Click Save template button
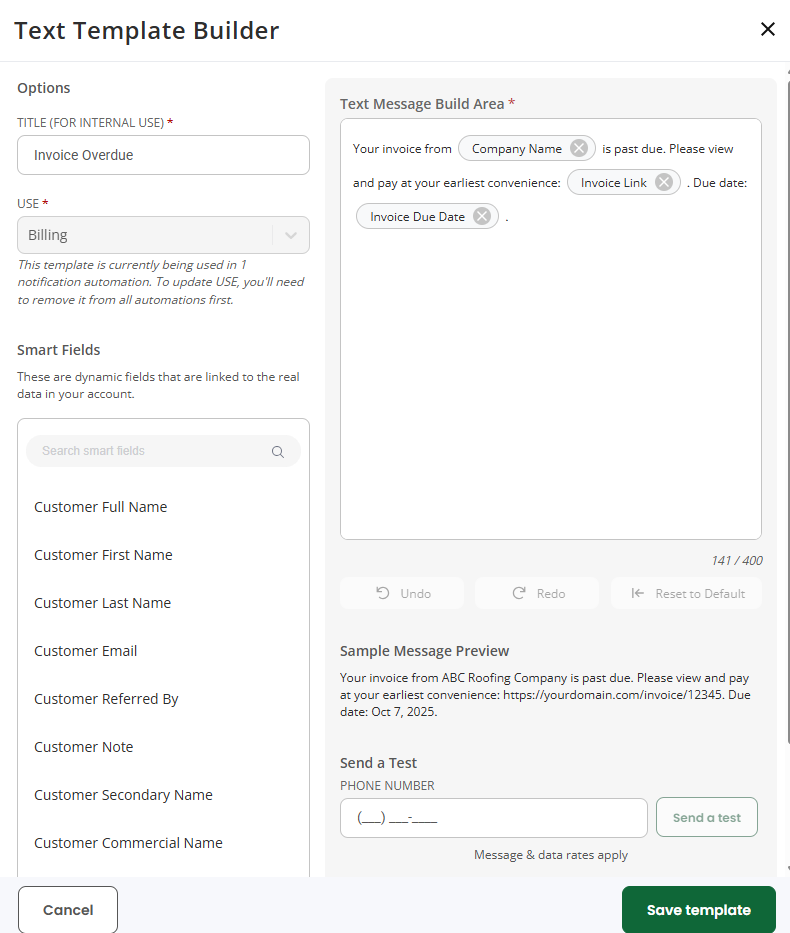 pyautogui.click(x=699, y=910)
